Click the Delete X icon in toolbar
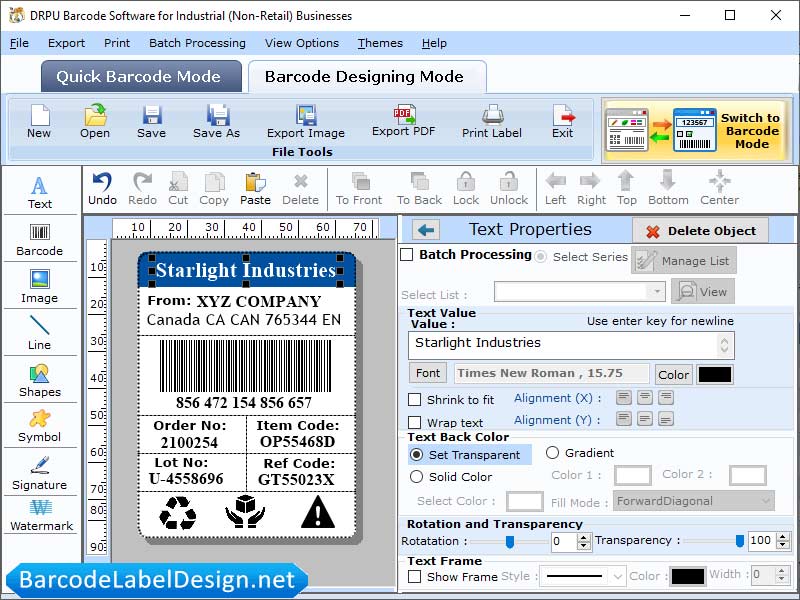800x600 pixels. (301, 181)
